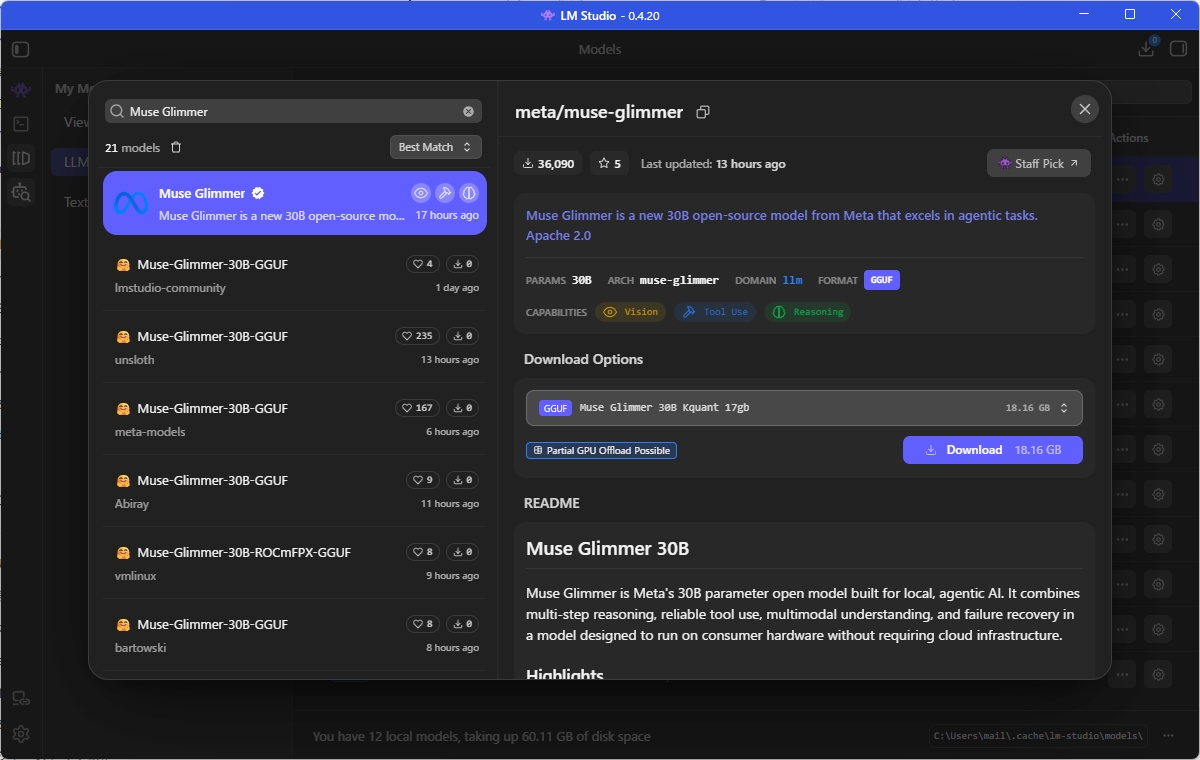Click the icon above the settings gear
Viewport: 1200px width, 760px height.
coord(21,699)
